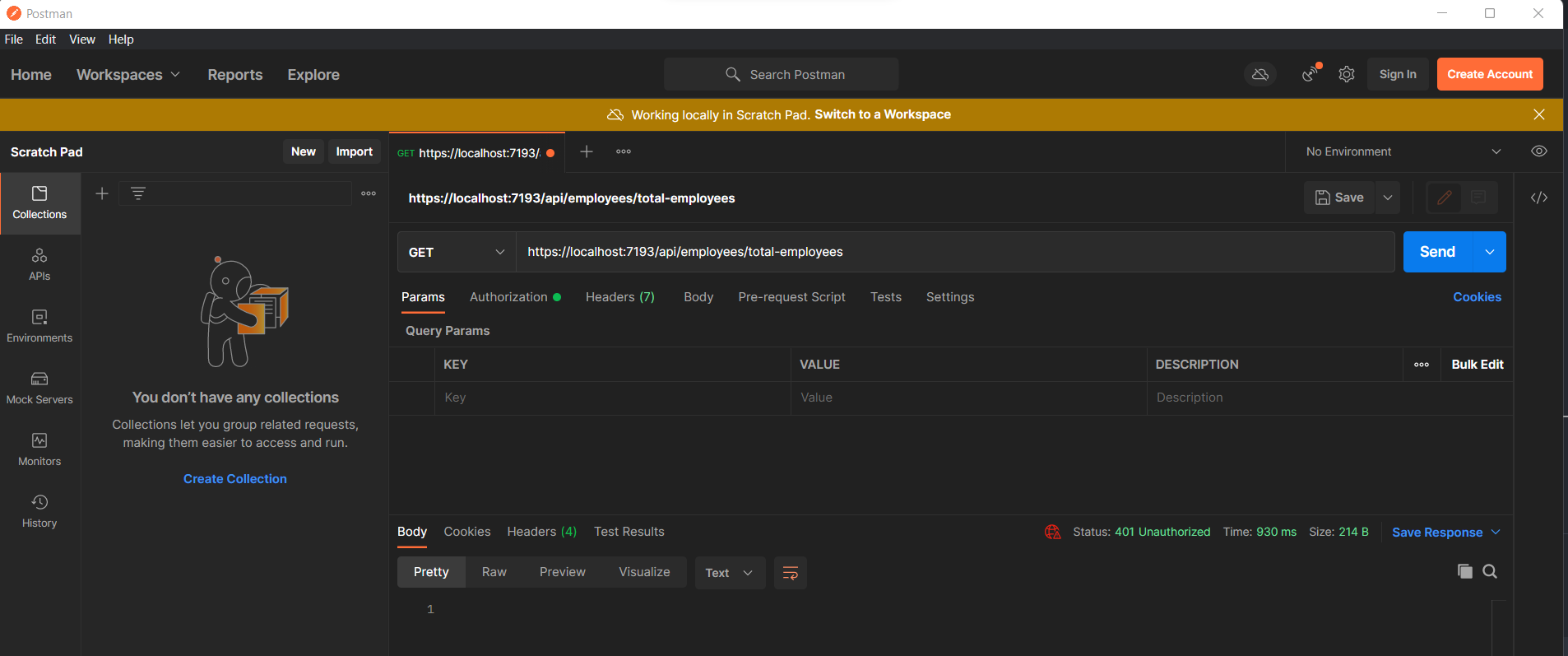This screenshot has width=1568, height=656.
Task: Click the Save button
Action: [1339, 198]
